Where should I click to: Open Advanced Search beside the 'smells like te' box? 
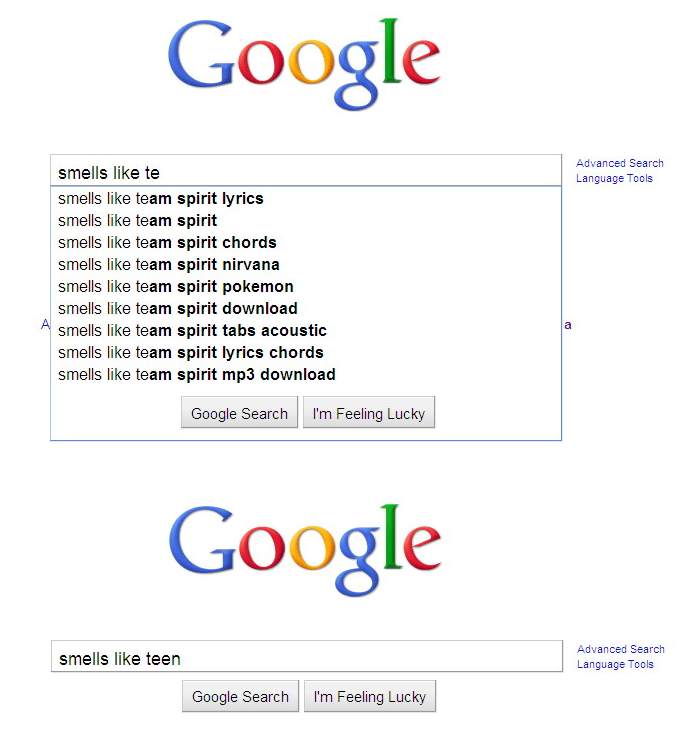[620, 163]
